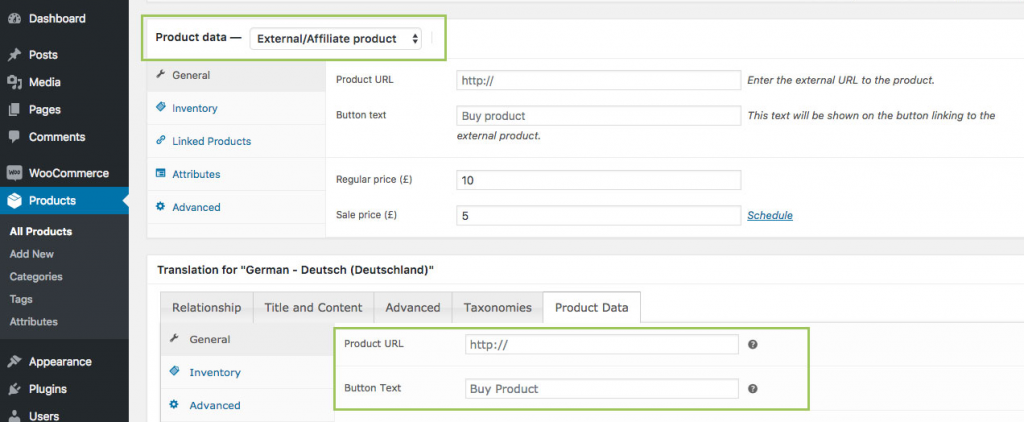Open the sale price Schedule link
1024x422 pixels.
point(770,215)
